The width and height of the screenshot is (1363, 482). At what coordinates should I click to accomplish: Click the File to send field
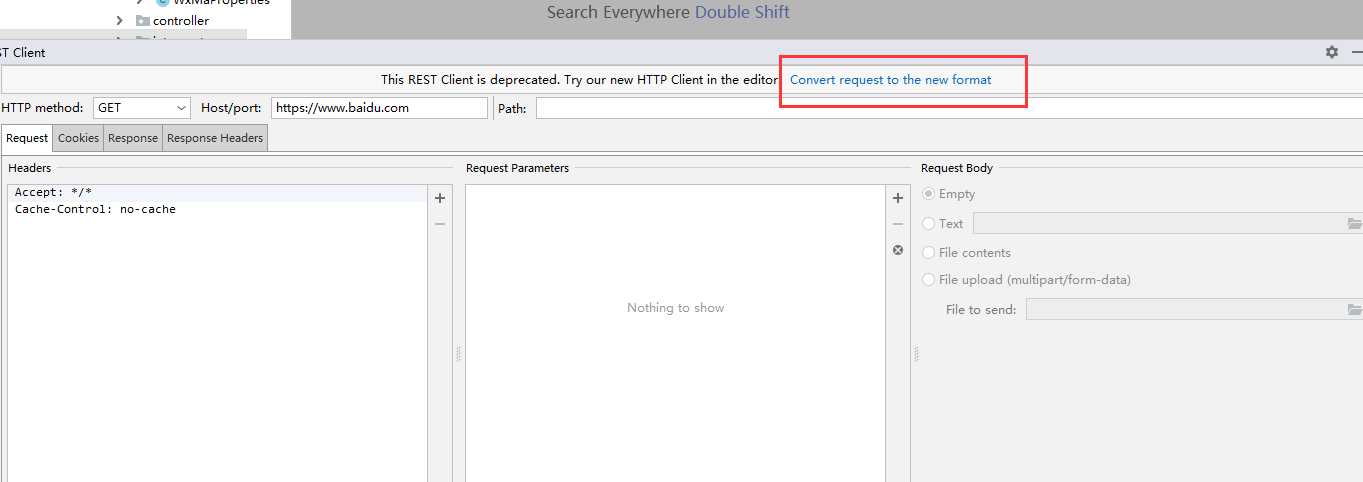[x=1186, y=310]
